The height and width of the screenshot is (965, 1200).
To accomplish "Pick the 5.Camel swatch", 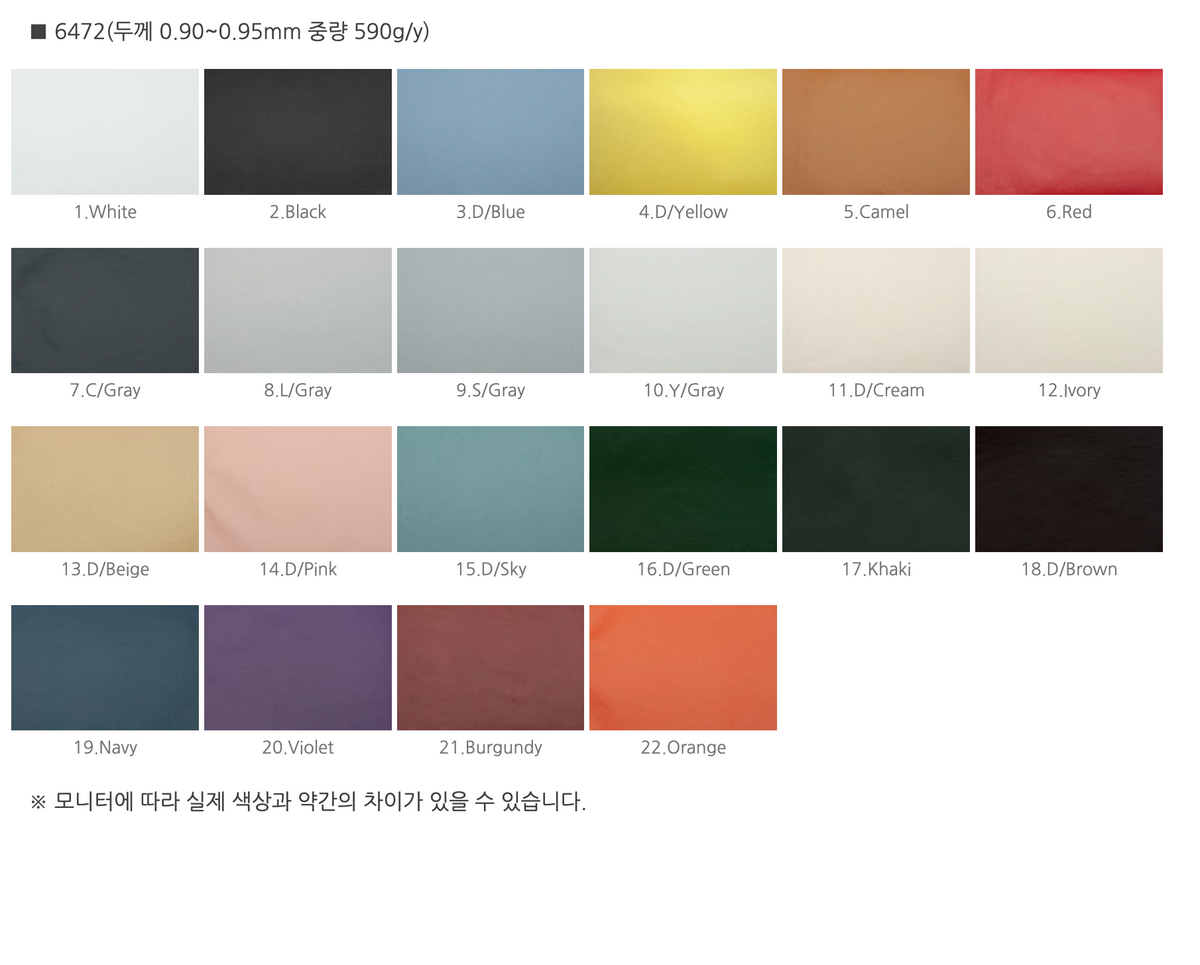I will pyautogui.click(x=876, y=132).
